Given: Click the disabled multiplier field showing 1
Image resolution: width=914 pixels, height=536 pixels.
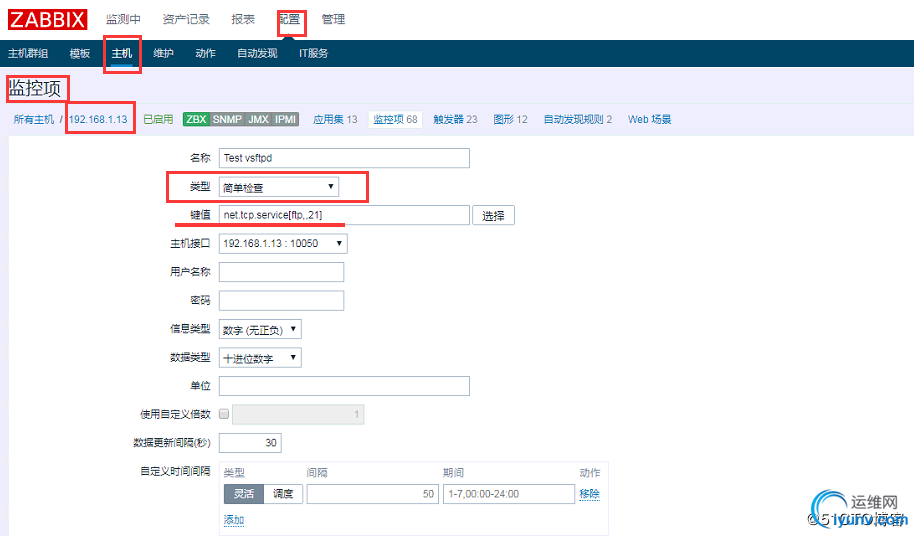Looking at the screenshot, I should coord(298,414).
